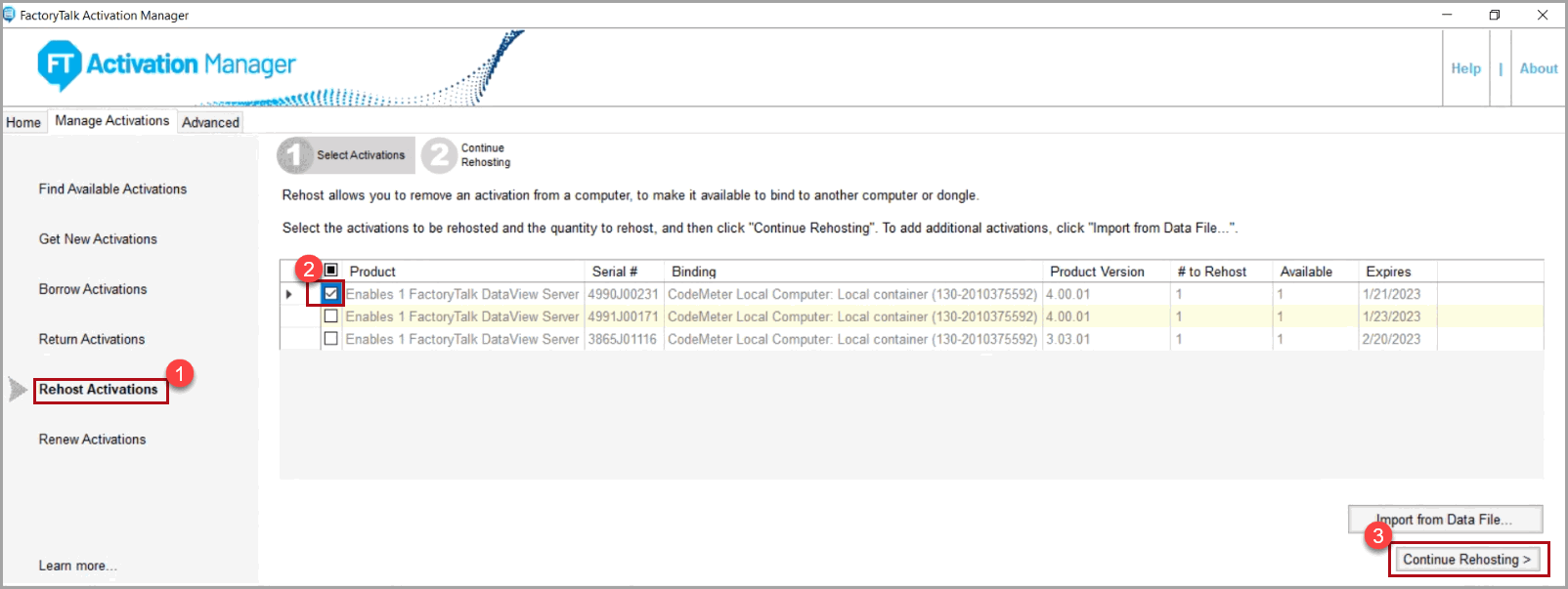Click the Product cell in row 4990J00231
Viewport: 1568px width, 589px height.
[463, 294]
